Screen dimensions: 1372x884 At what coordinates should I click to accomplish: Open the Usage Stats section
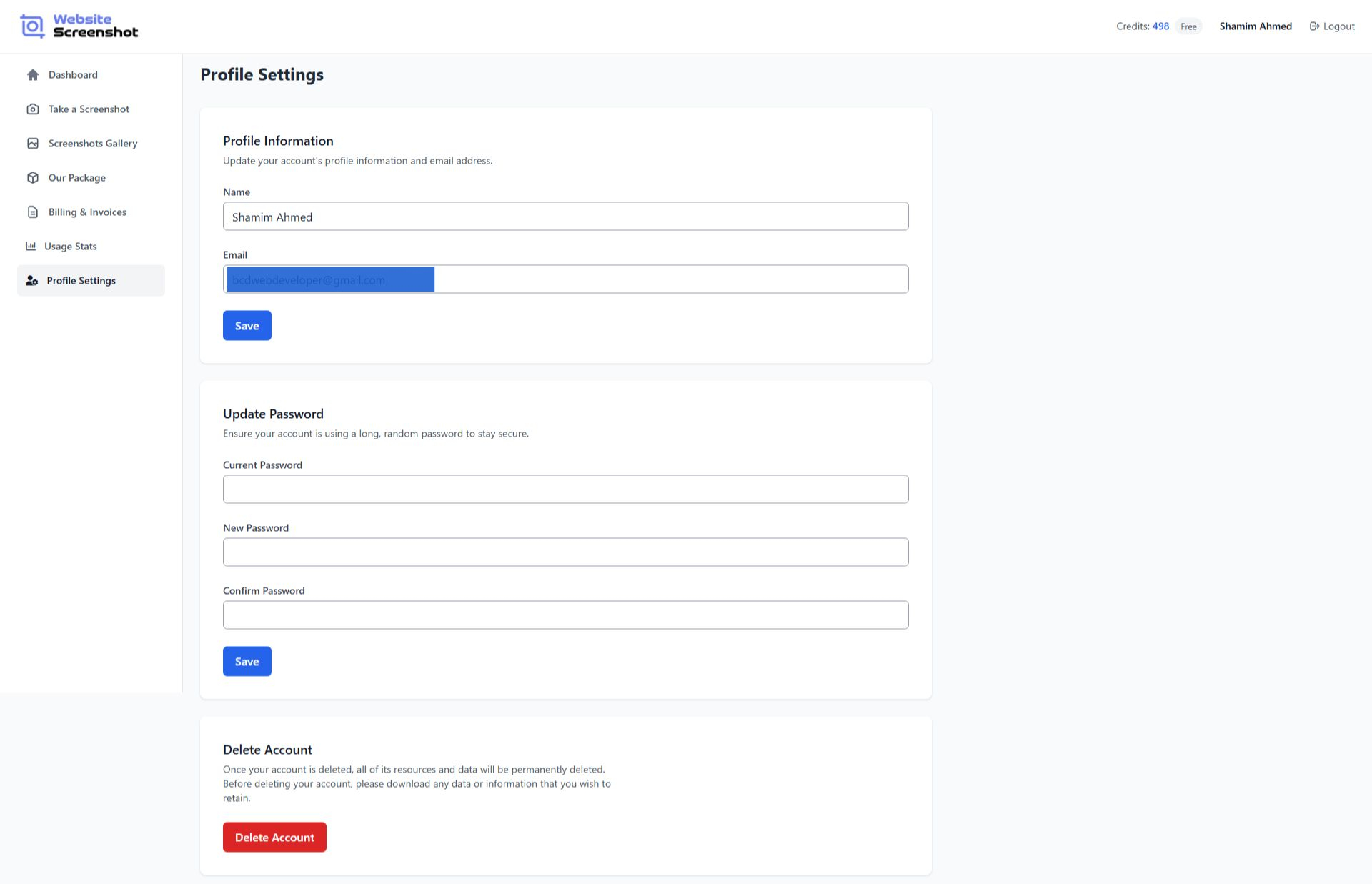[x=69, y=246]
